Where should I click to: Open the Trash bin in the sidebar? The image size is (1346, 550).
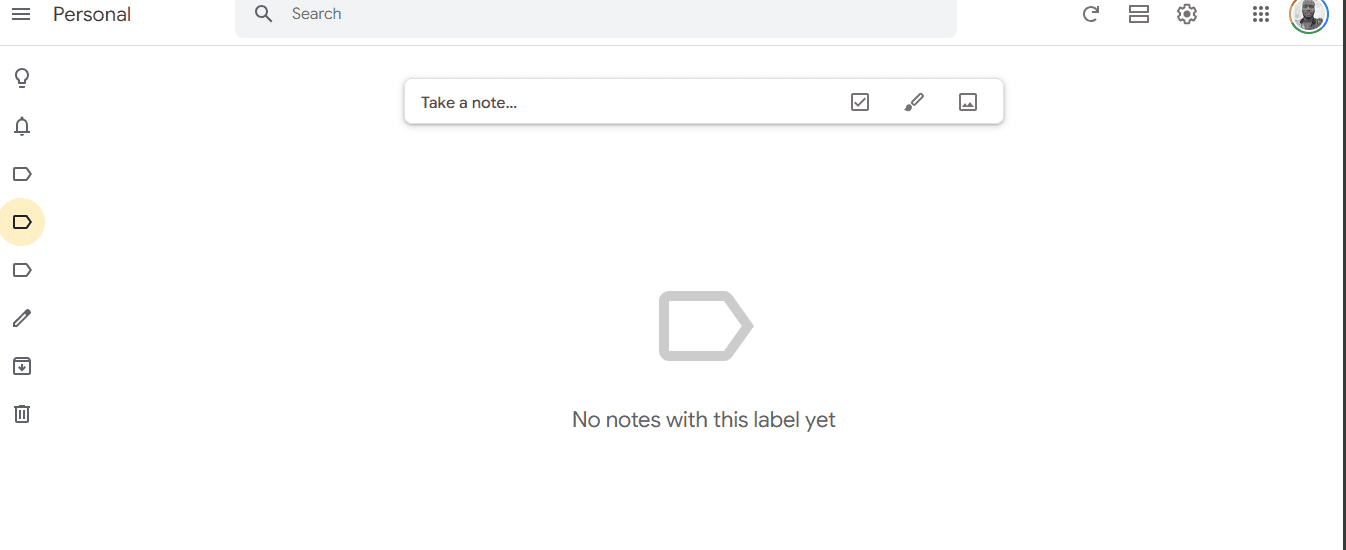(22, 414)
